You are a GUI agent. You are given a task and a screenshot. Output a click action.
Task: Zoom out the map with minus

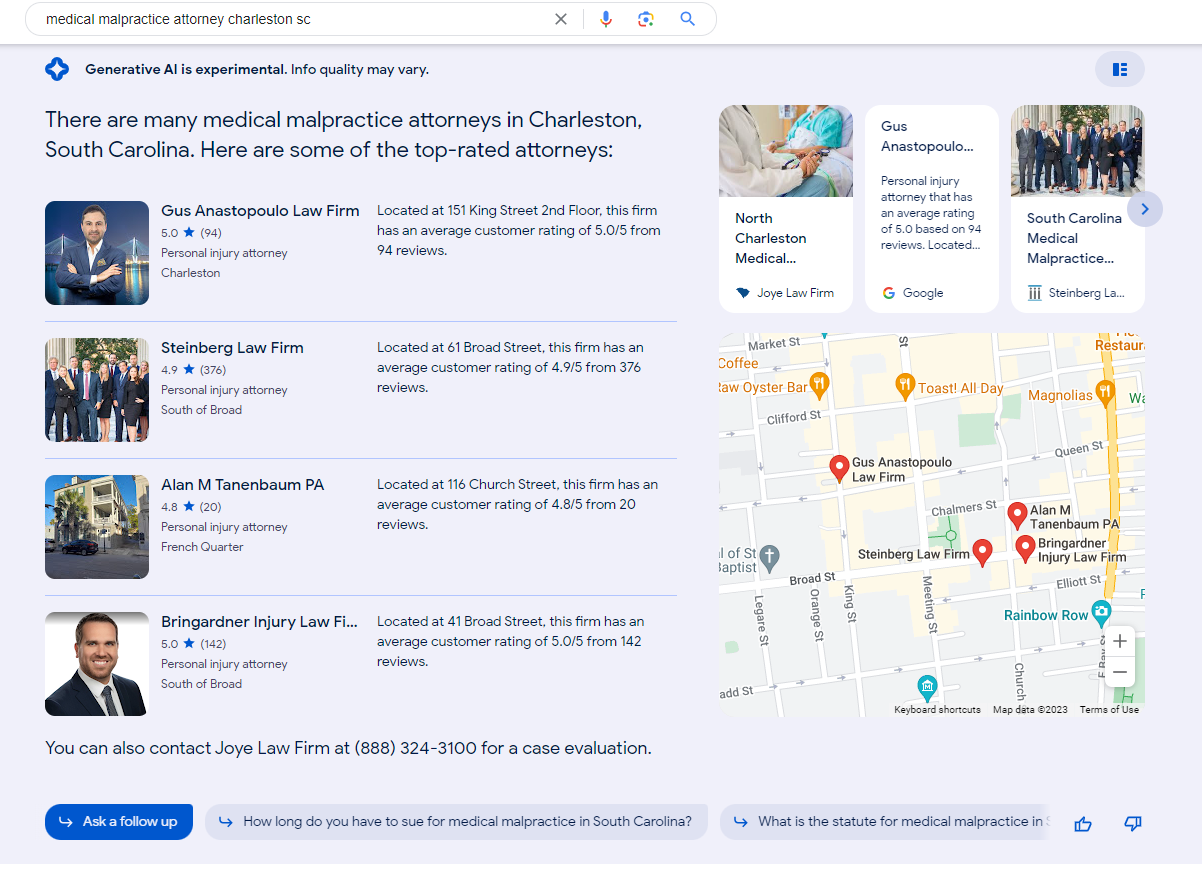point(1120,672)
